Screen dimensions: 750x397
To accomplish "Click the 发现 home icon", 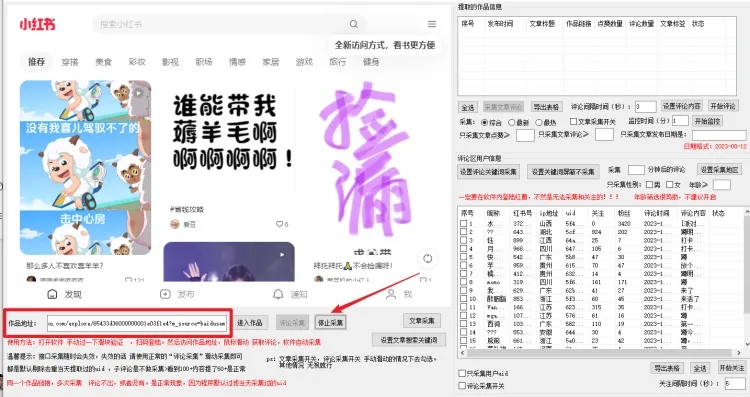I will pos(53,294).
